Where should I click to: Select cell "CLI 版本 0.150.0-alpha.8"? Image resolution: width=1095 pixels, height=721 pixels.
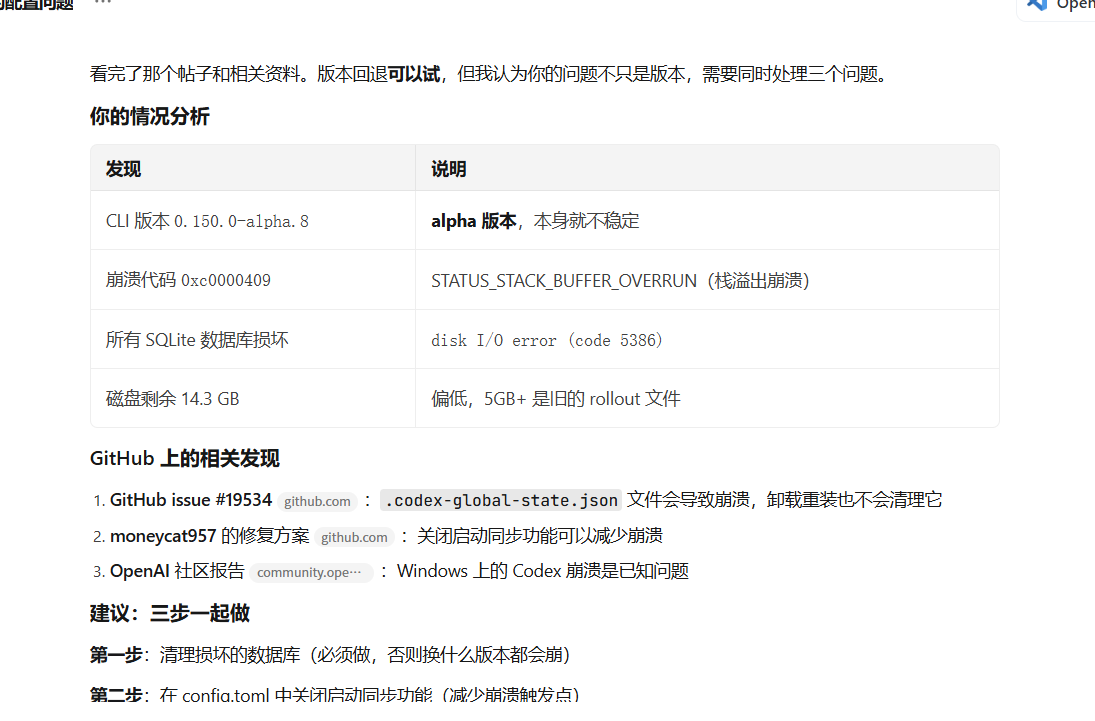click(x=253, y=221)
